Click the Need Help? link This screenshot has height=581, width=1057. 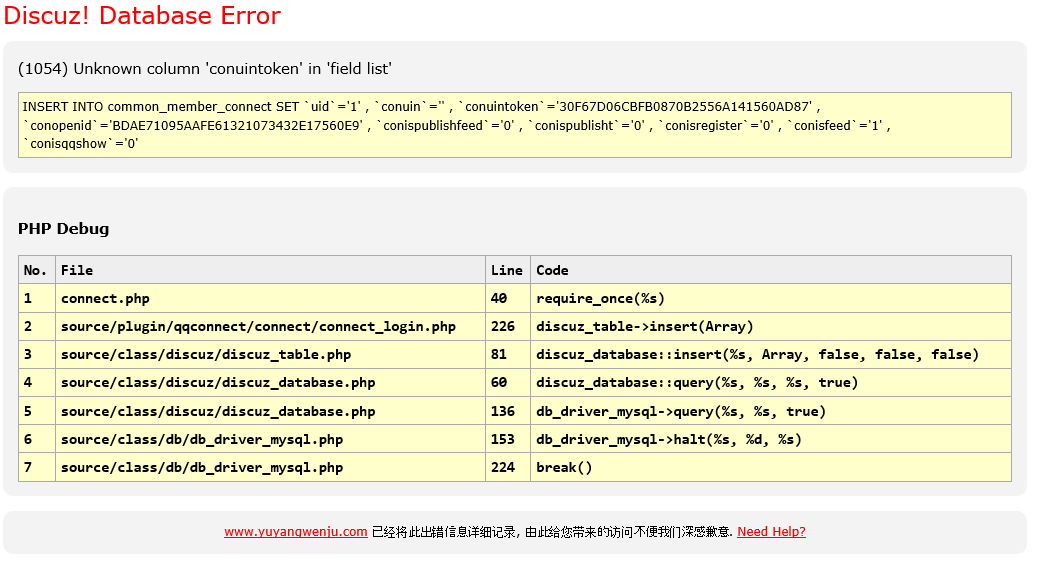click(x=771, y=532)
